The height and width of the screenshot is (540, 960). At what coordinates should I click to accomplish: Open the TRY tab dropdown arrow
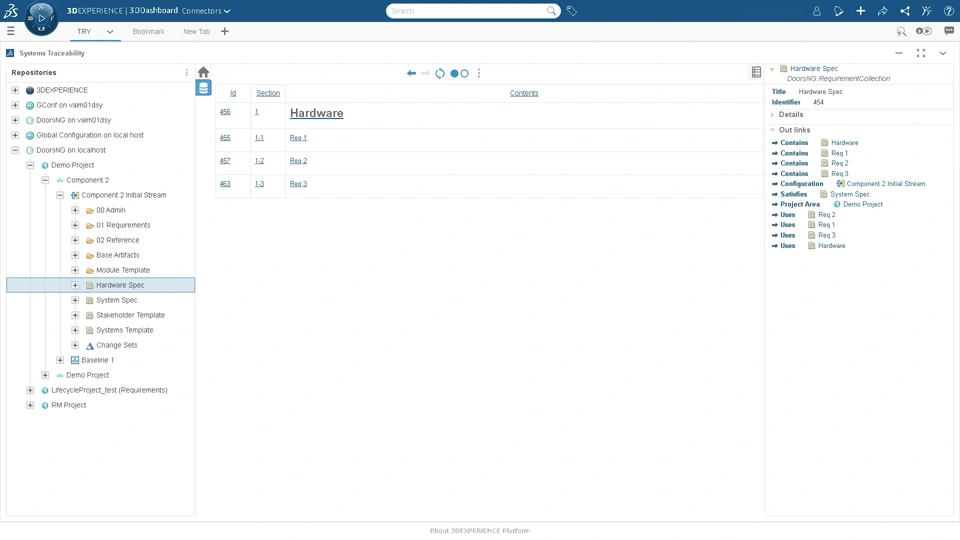tap(110, 31)
